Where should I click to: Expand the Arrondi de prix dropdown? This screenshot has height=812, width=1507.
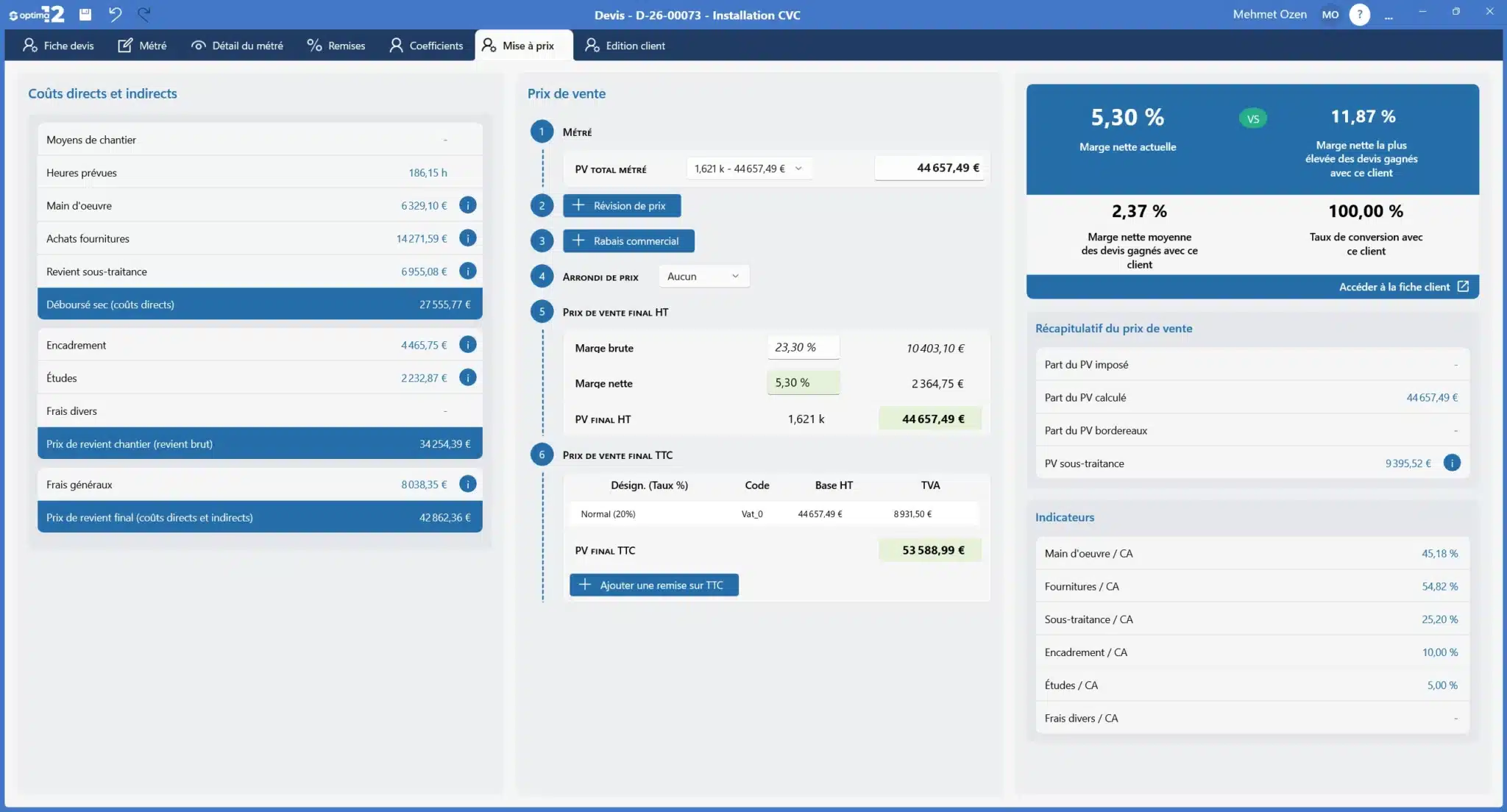[x=703, y=277]
